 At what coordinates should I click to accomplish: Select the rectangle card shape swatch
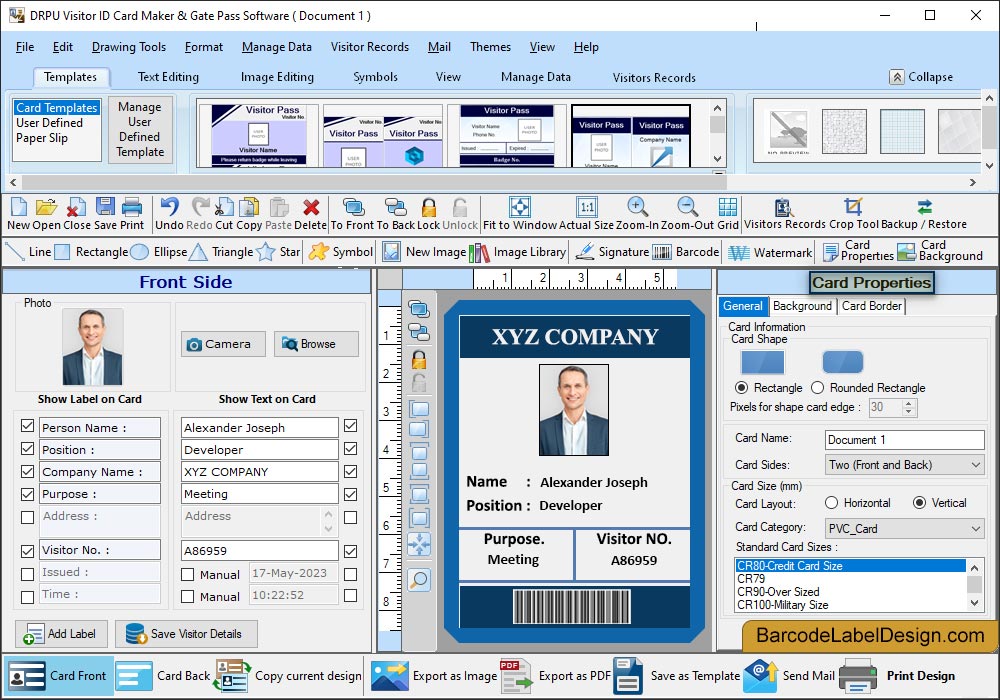[x=762, y=361]
